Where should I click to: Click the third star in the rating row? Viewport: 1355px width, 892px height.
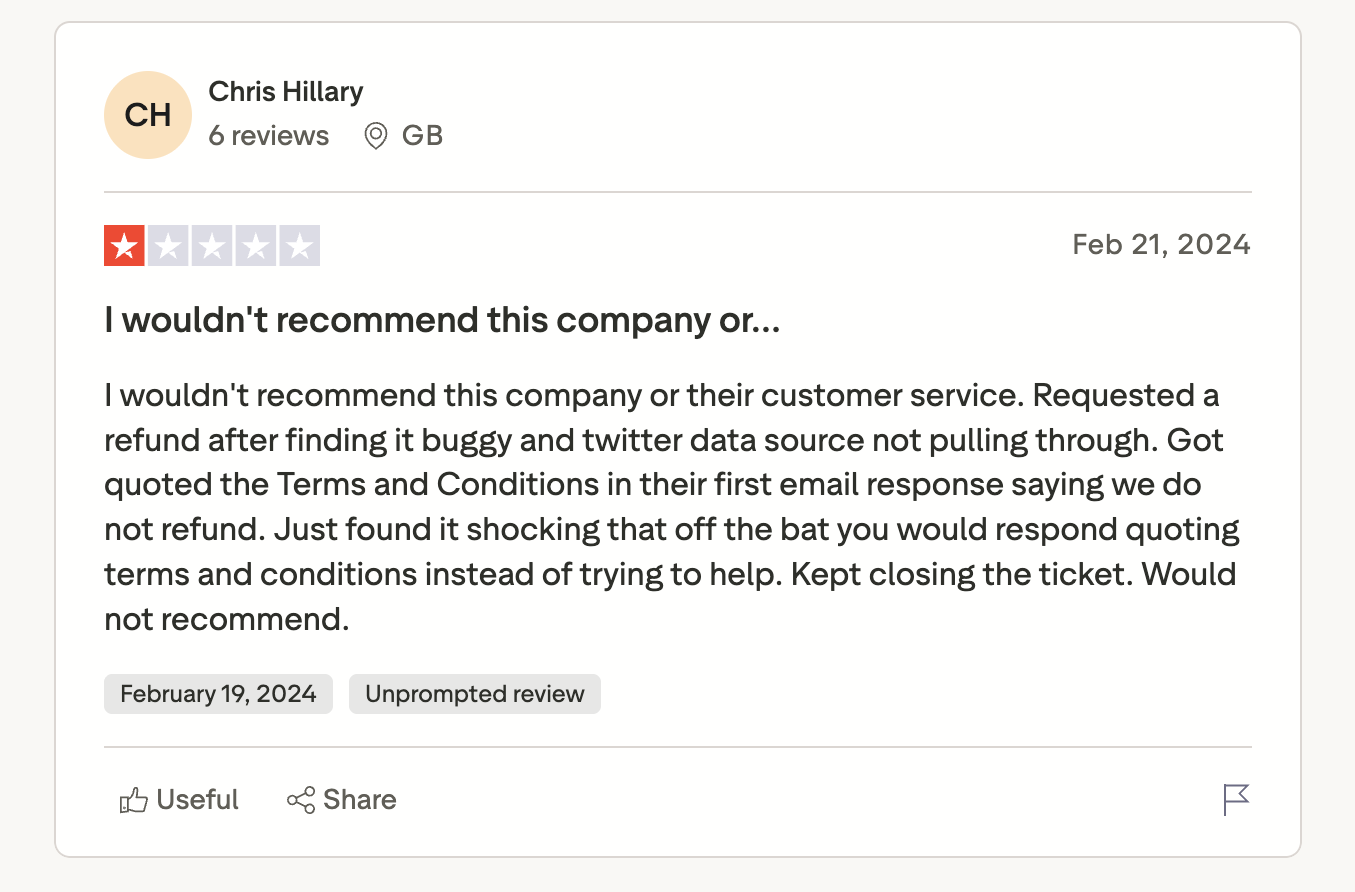(x=212, y=244)
